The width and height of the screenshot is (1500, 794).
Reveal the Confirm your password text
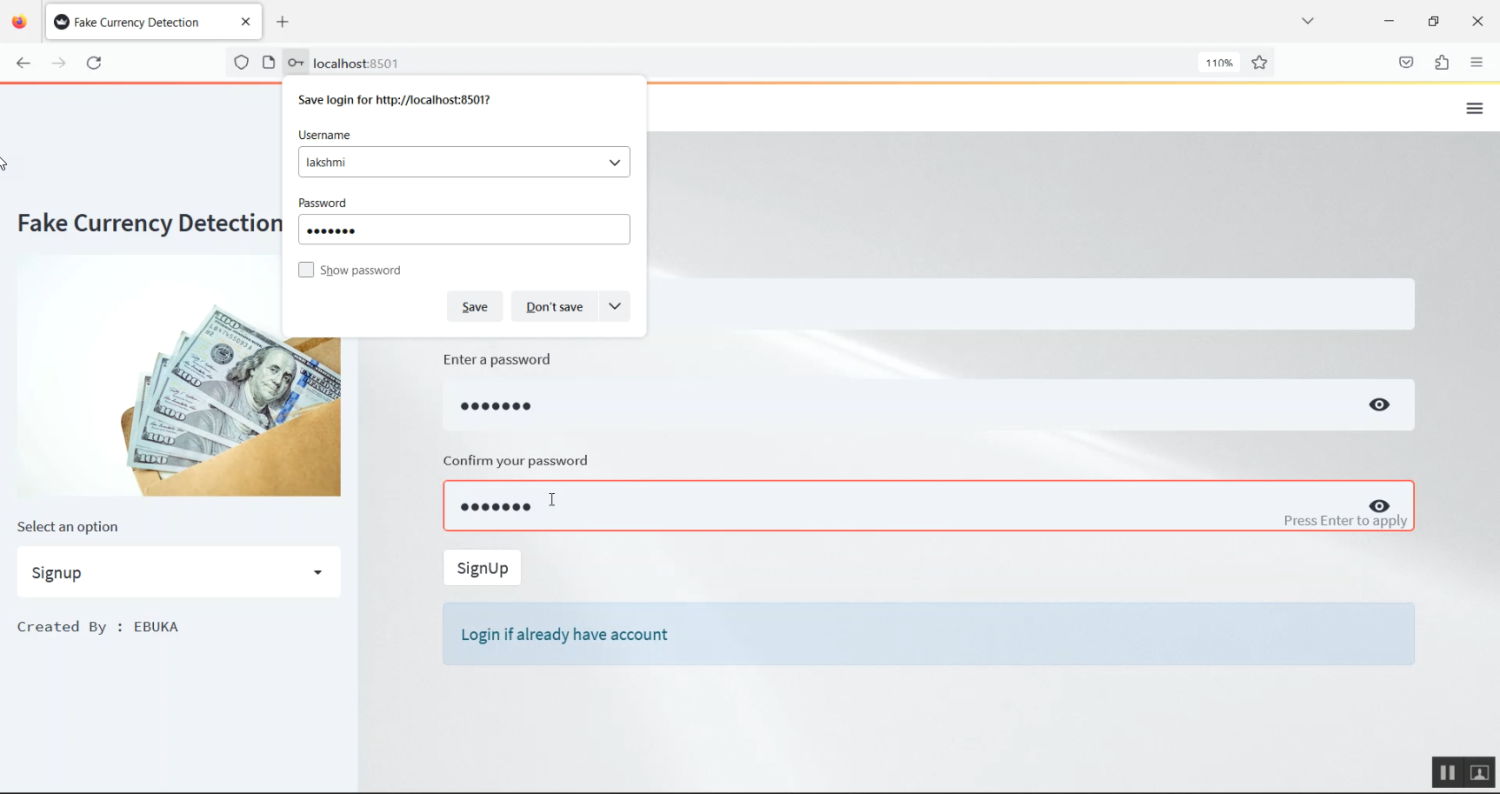click(x=1379, y=505)
